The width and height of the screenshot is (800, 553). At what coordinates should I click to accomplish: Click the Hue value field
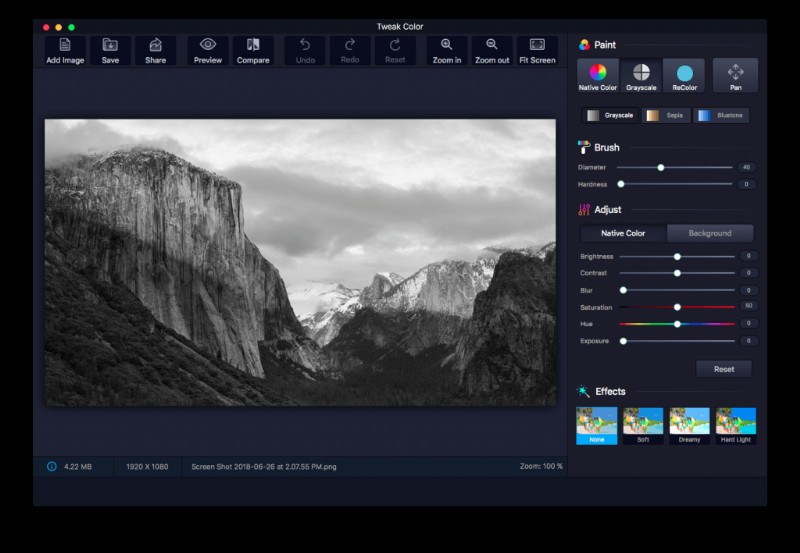[x=748, y=323]
